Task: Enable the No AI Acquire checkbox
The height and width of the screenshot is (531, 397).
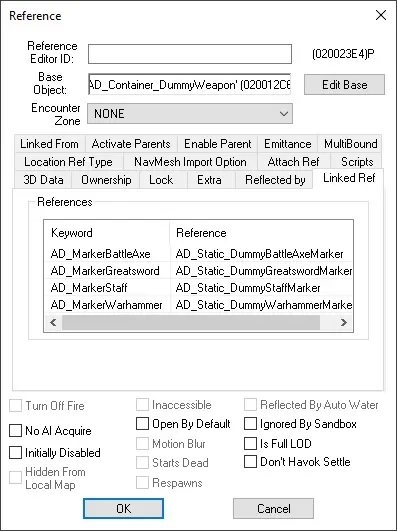Action: coord(15,431)
